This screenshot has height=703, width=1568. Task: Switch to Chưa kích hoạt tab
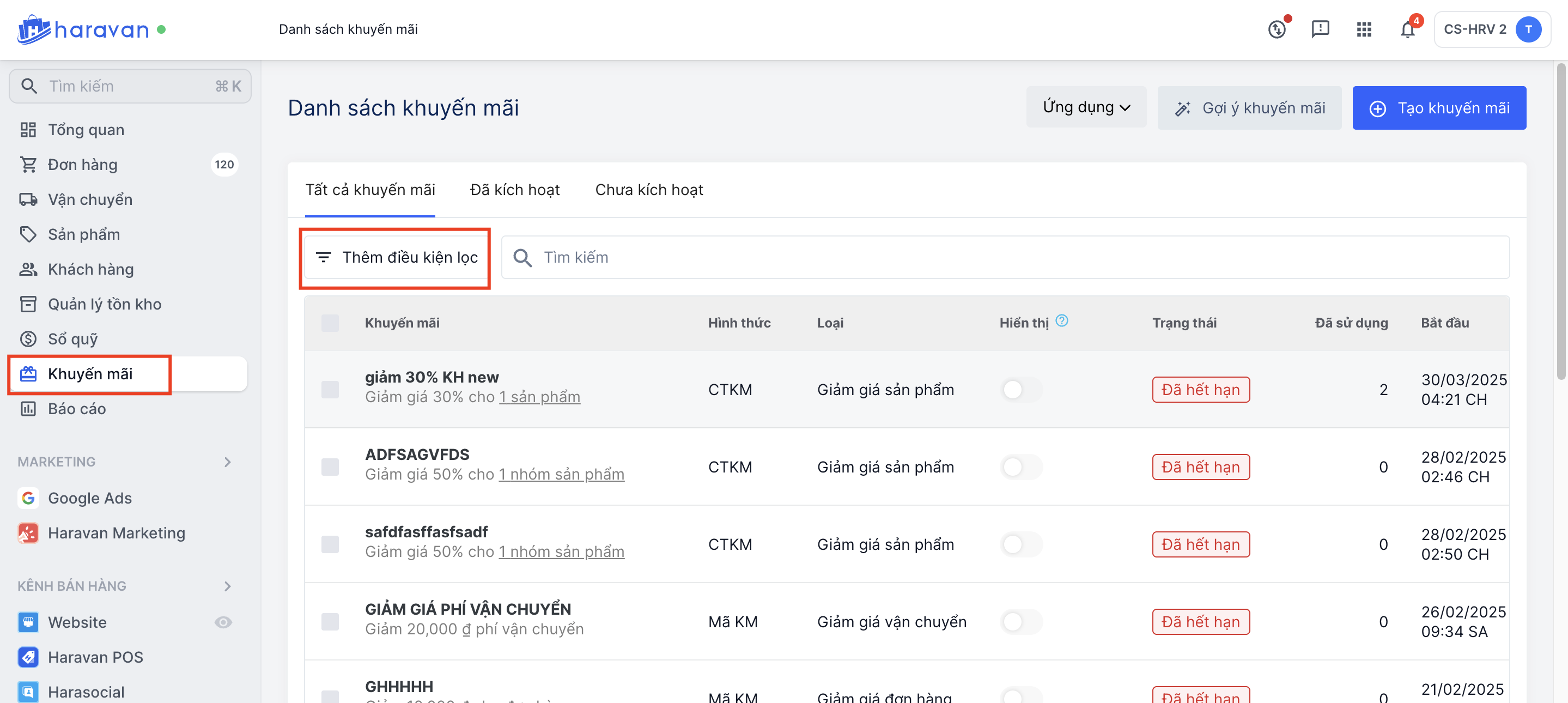[x=648, y=190]
